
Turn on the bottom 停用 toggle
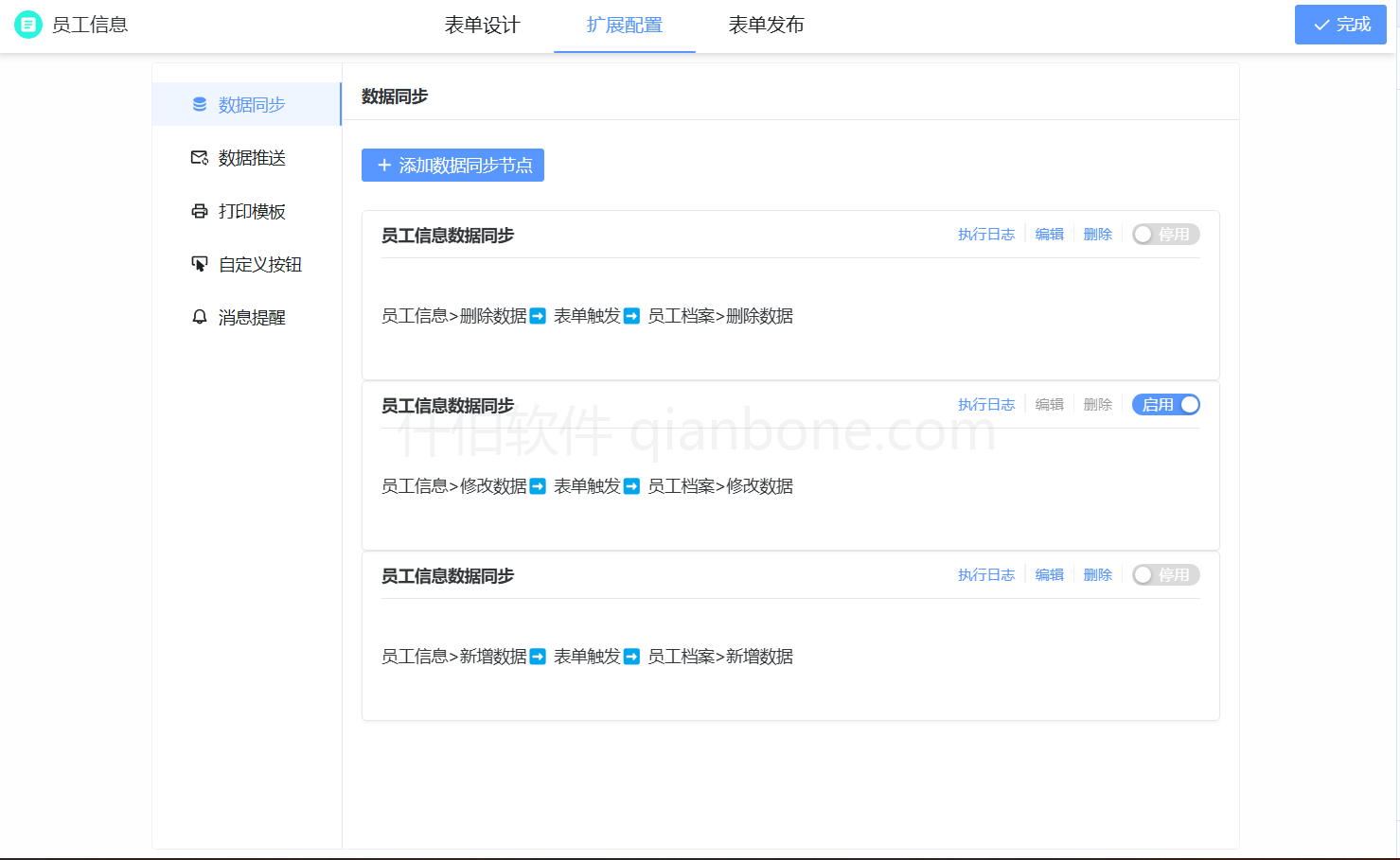(x=1165, y=574)
